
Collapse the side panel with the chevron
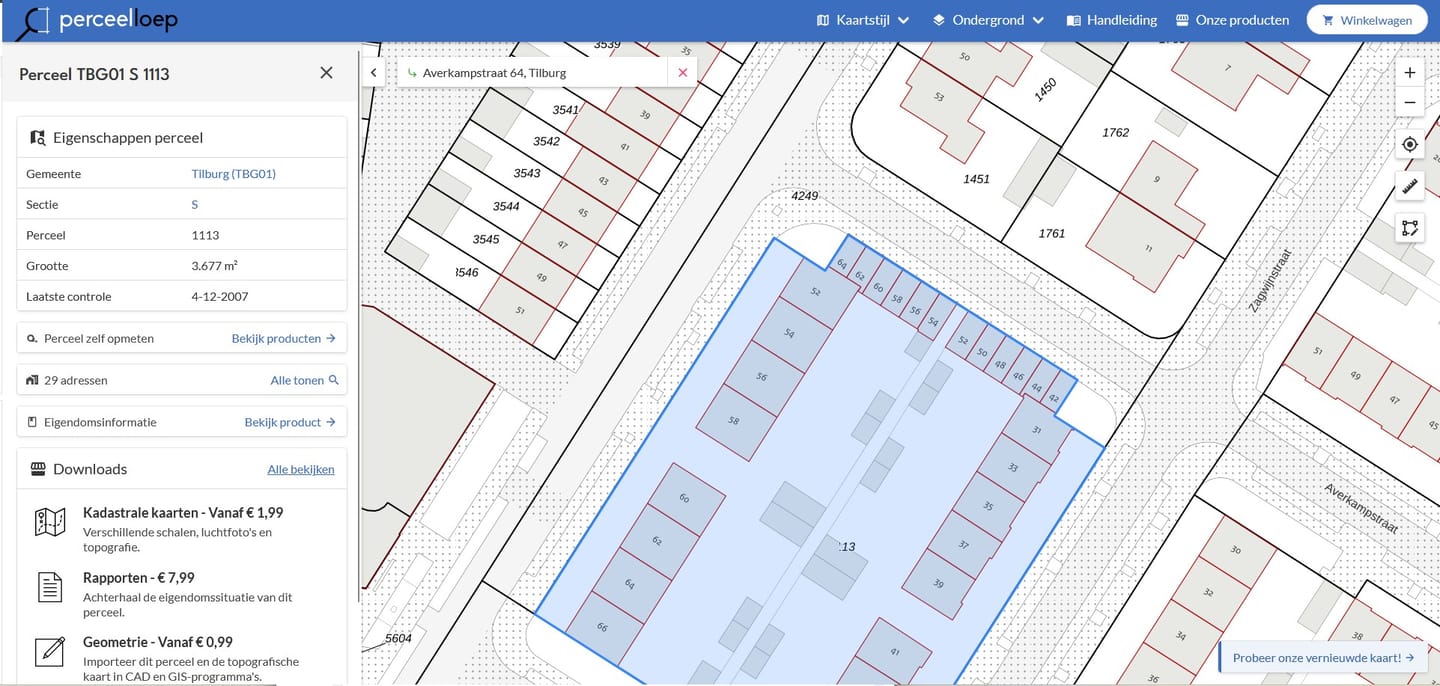pos(373,73)
